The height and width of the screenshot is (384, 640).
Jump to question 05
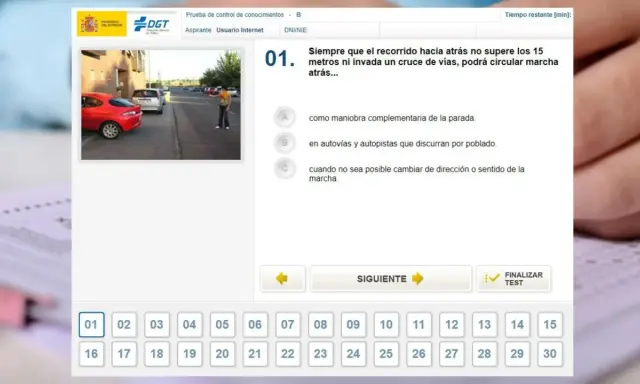(x=222, y=324)
